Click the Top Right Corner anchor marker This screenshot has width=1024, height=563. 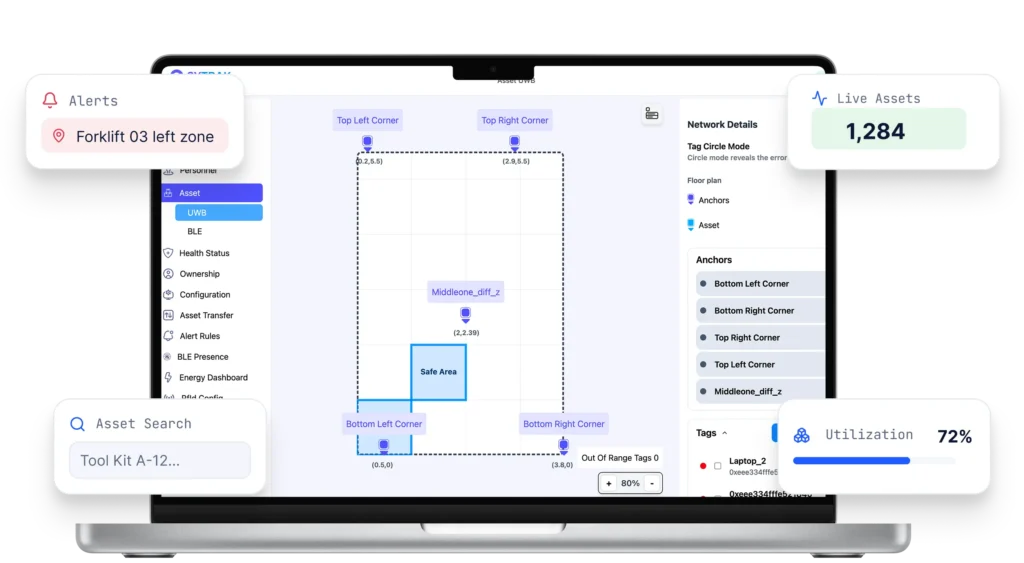515,142
